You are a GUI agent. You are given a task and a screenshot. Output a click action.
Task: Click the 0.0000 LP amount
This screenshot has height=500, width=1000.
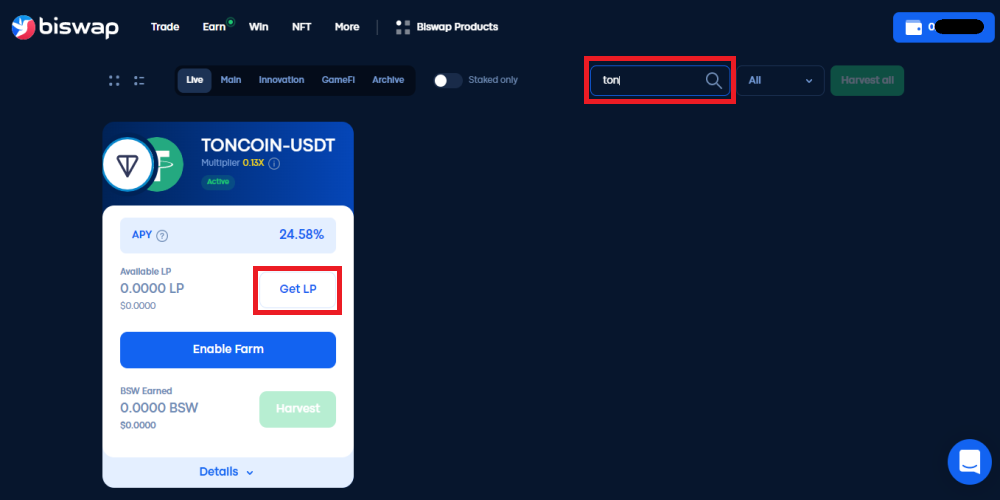[x=152, y=289]
